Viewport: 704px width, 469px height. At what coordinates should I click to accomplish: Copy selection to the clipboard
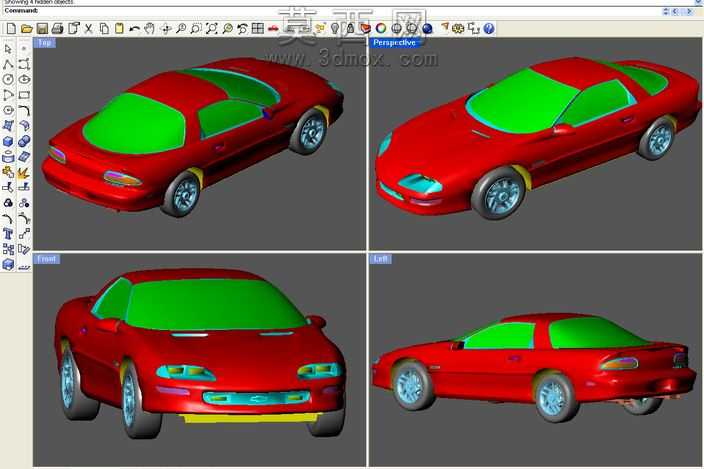click(104, 29)
